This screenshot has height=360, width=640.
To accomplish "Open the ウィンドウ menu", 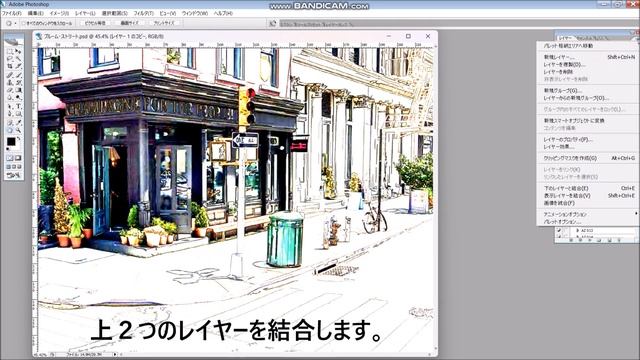I will [x=195, y=13].
